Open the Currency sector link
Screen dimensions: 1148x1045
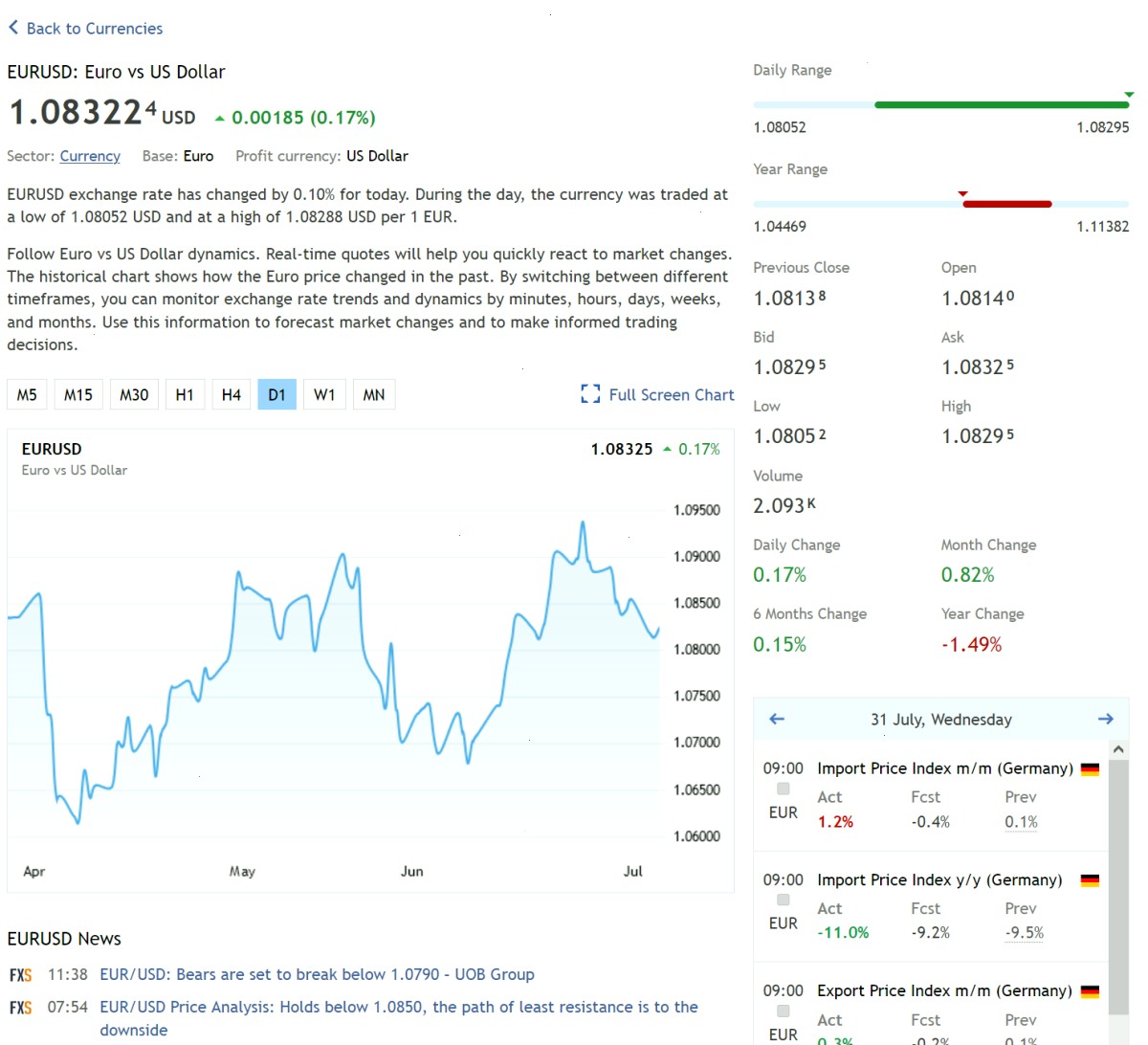[x=90, y=156]
